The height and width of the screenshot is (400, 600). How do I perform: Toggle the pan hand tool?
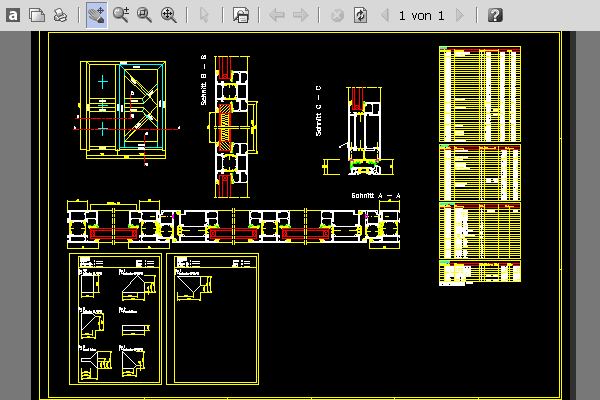click(96, 15)
